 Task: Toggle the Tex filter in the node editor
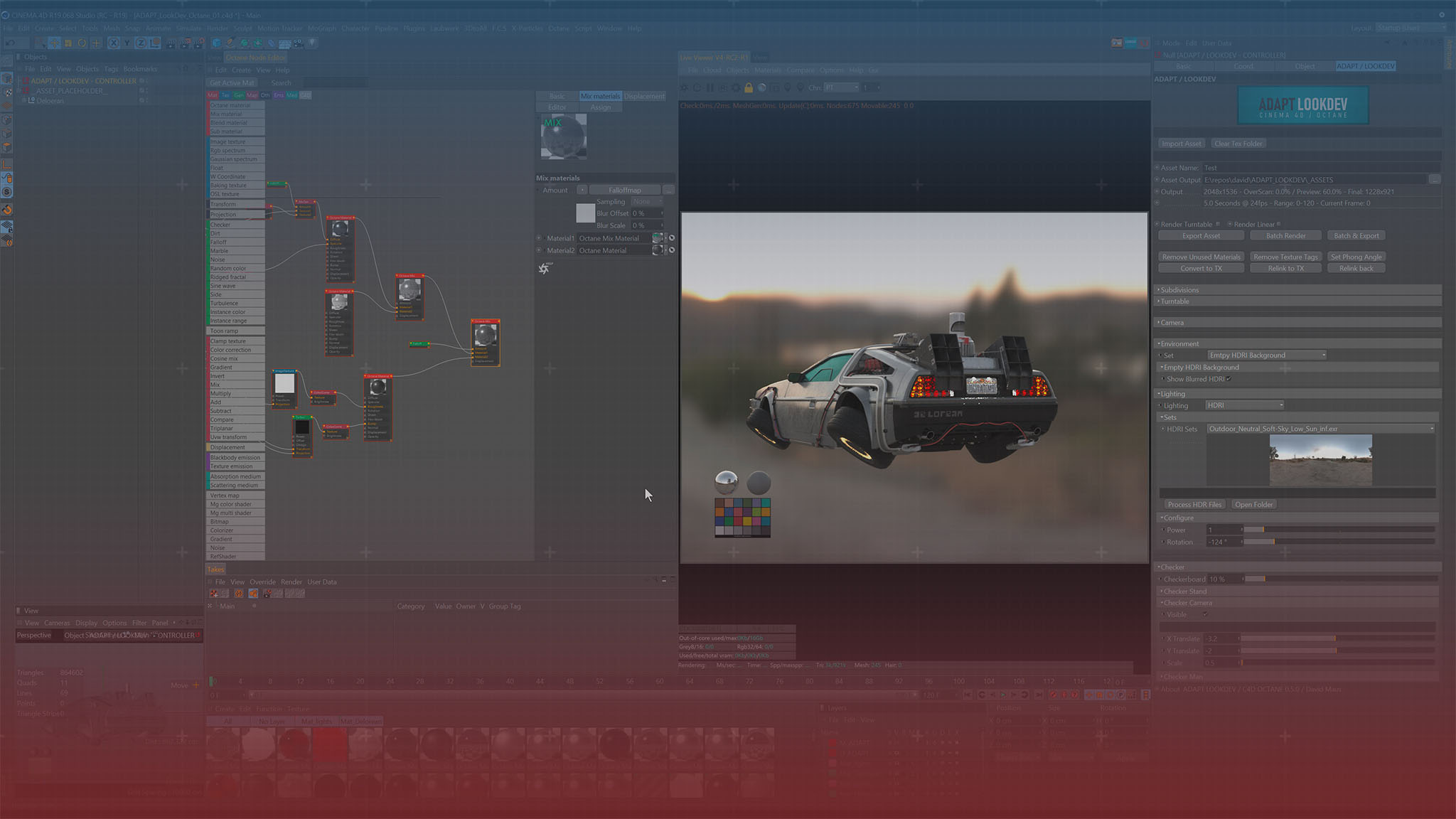225,95
